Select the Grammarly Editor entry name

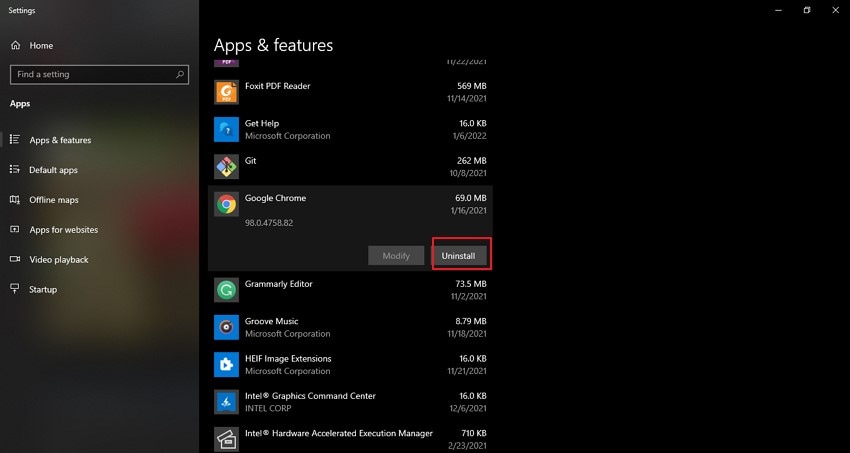point(279,284)
